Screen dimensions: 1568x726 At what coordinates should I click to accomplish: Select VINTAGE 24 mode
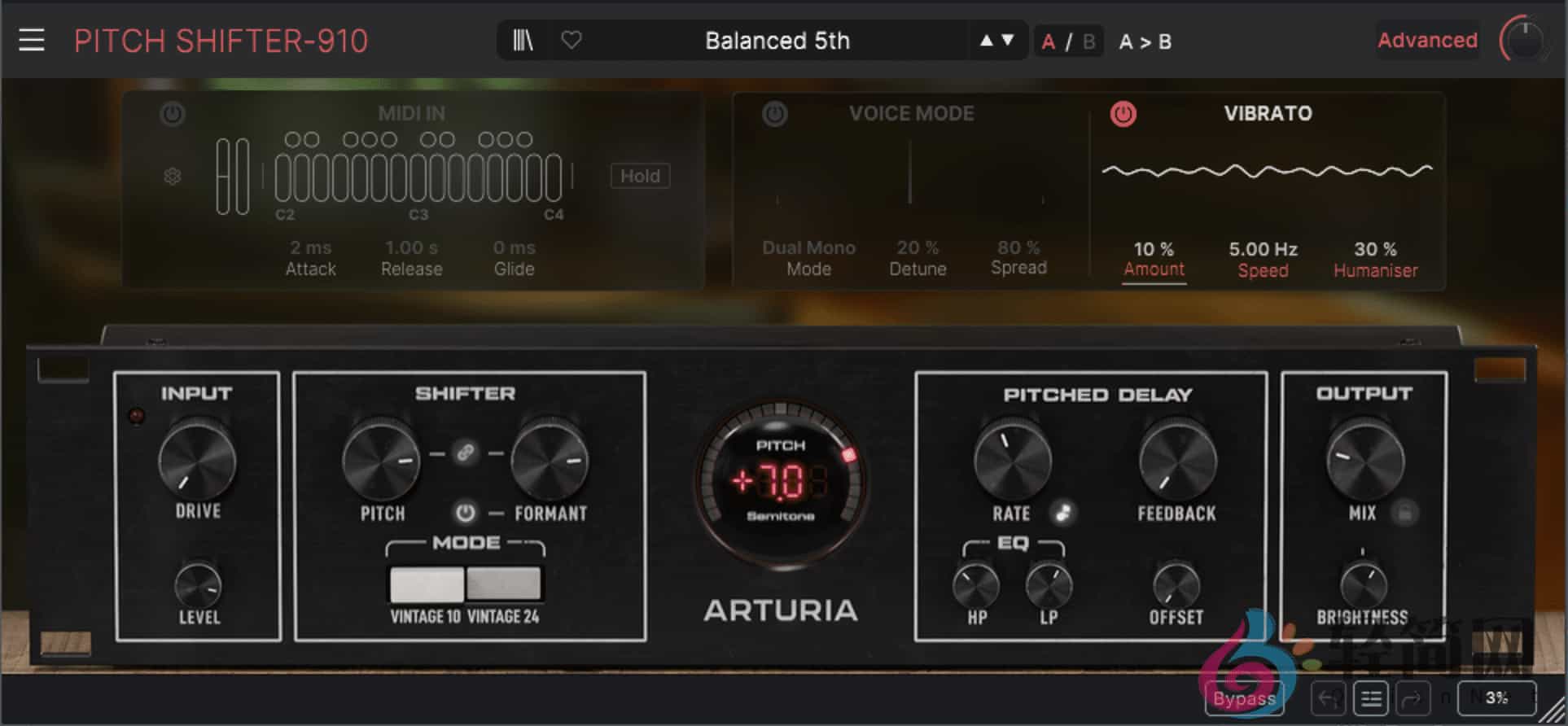(503, 584)
